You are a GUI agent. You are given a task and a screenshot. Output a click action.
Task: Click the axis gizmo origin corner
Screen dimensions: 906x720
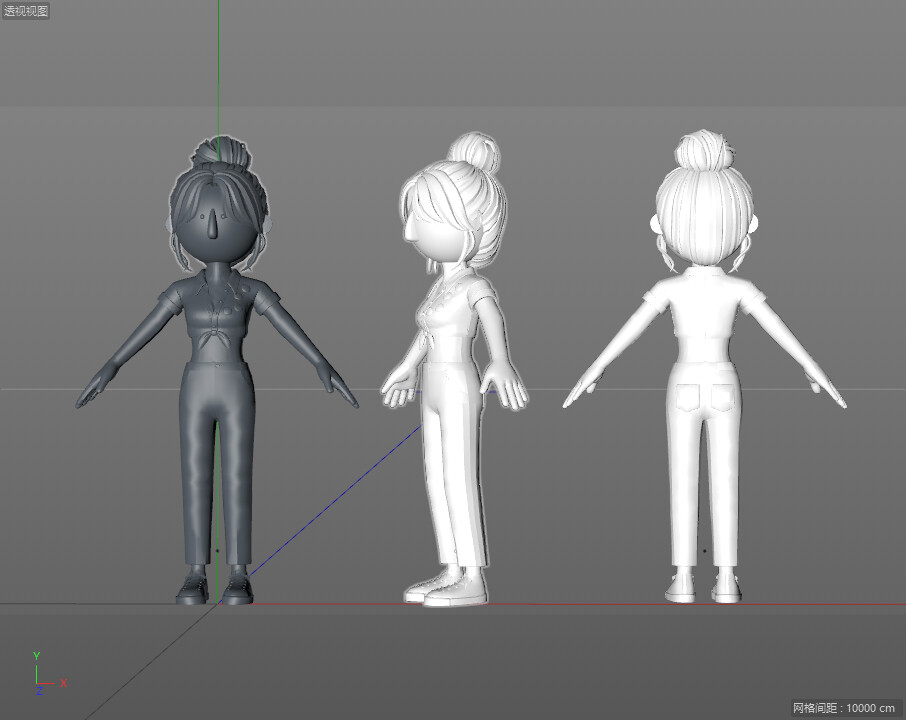pos(36,683)
